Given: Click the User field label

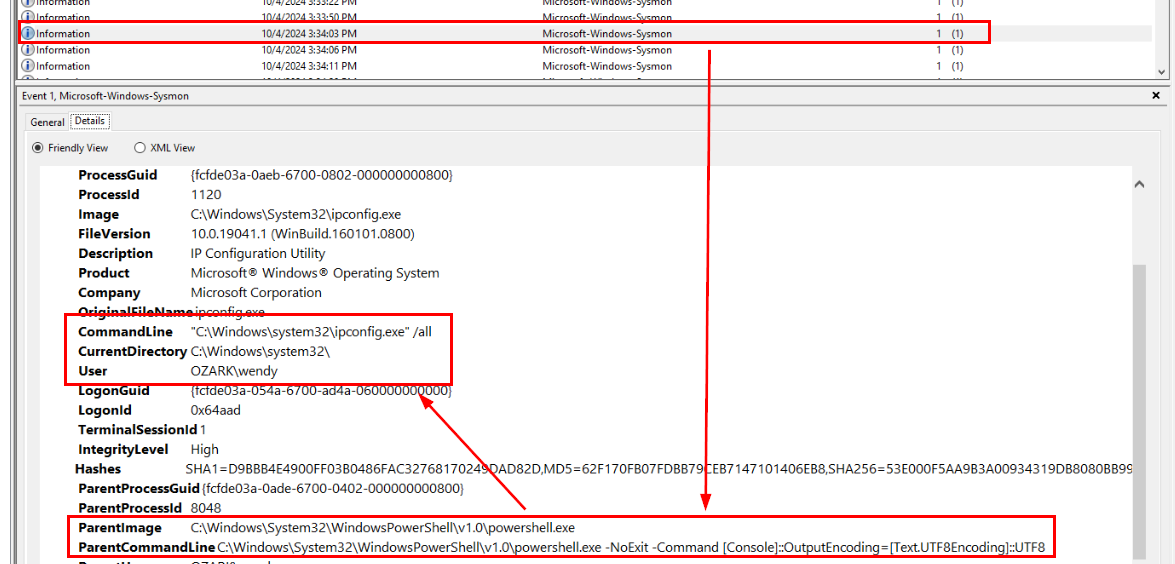Looking at the screenshot, I should point(92,371).
